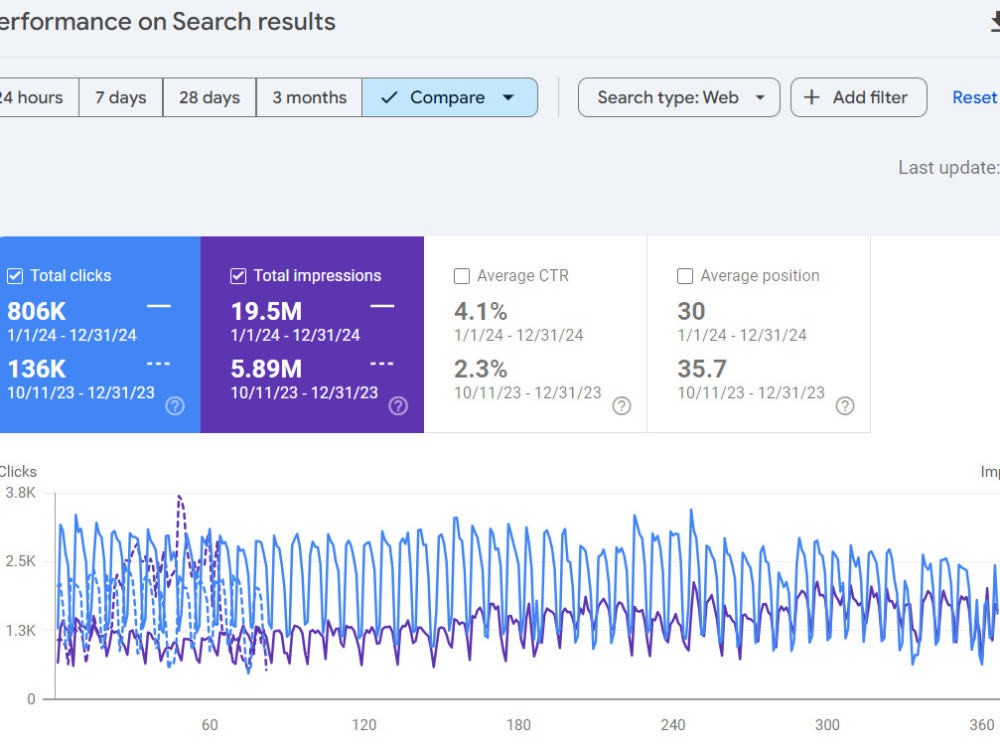Click the solid line legend in Total clicks
This screenshot has height=751, width=1000.
(159, 307)
